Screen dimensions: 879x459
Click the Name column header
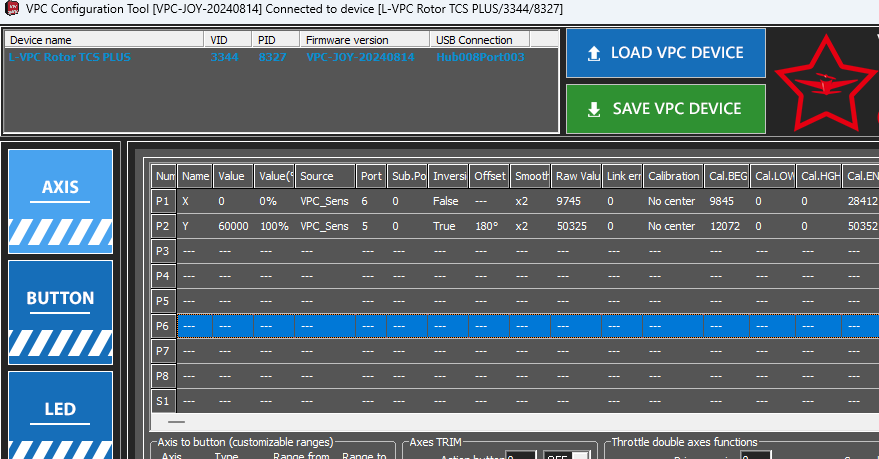[195, 176]
